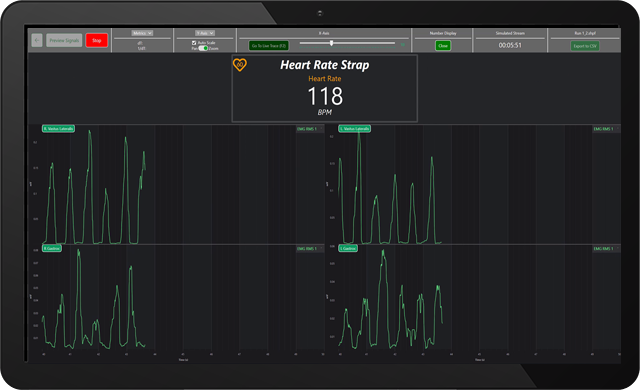Image resolution: width=640 pixels, height=390 pixels.
Task: Switch the Pan/Zoom toggle
Action: [203, 48]
